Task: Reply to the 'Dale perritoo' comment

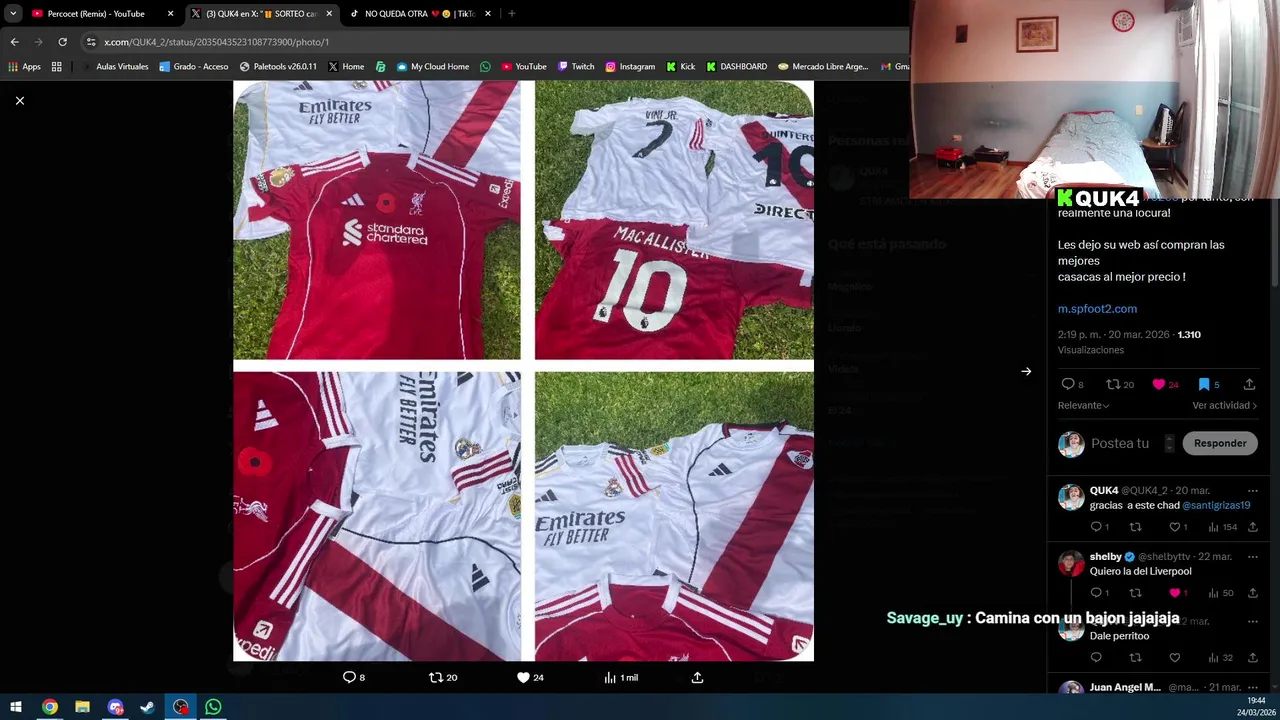Action: coord(1096,657)
